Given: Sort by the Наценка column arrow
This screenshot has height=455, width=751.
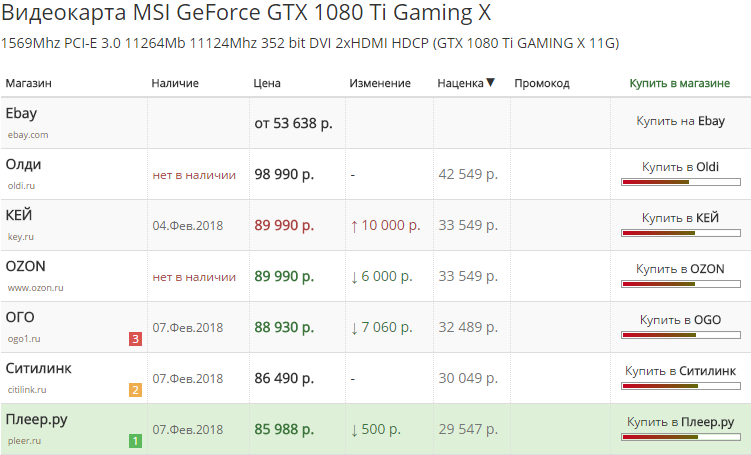Looking at the screenshot, I should (x=490, y=82).
